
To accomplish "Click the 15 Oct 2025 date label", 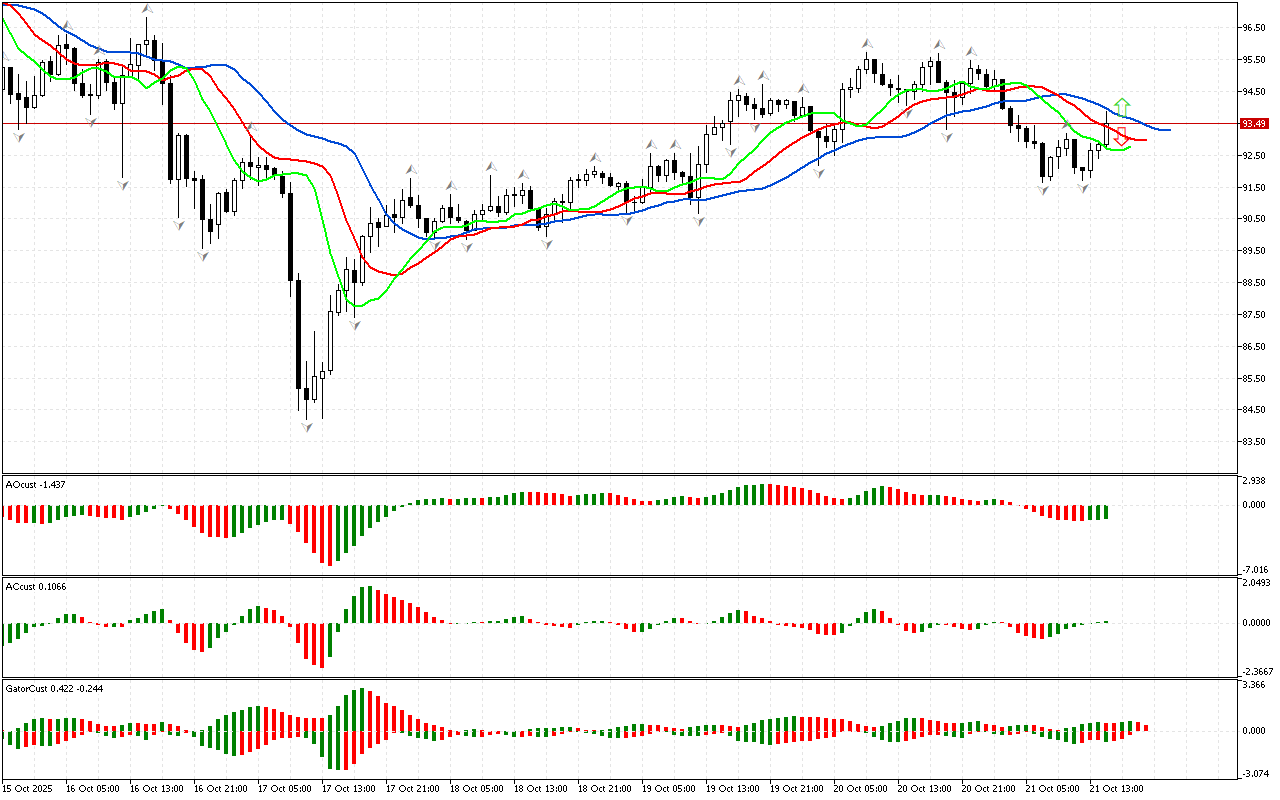I will (x=28, y=788).
